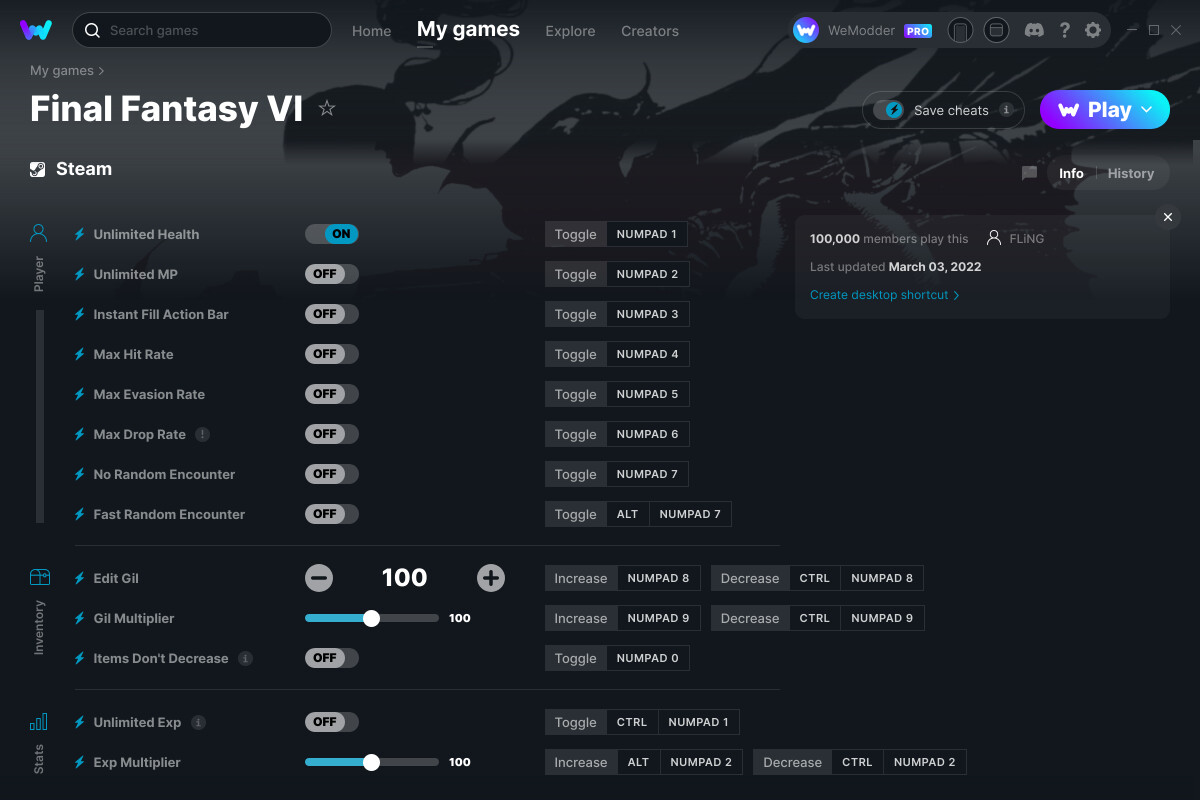Change NUMPAD 8 Increase hotkey for Edit Gil
The width and height of the screenshot is (1200, 800).
(x=658, y=578)
